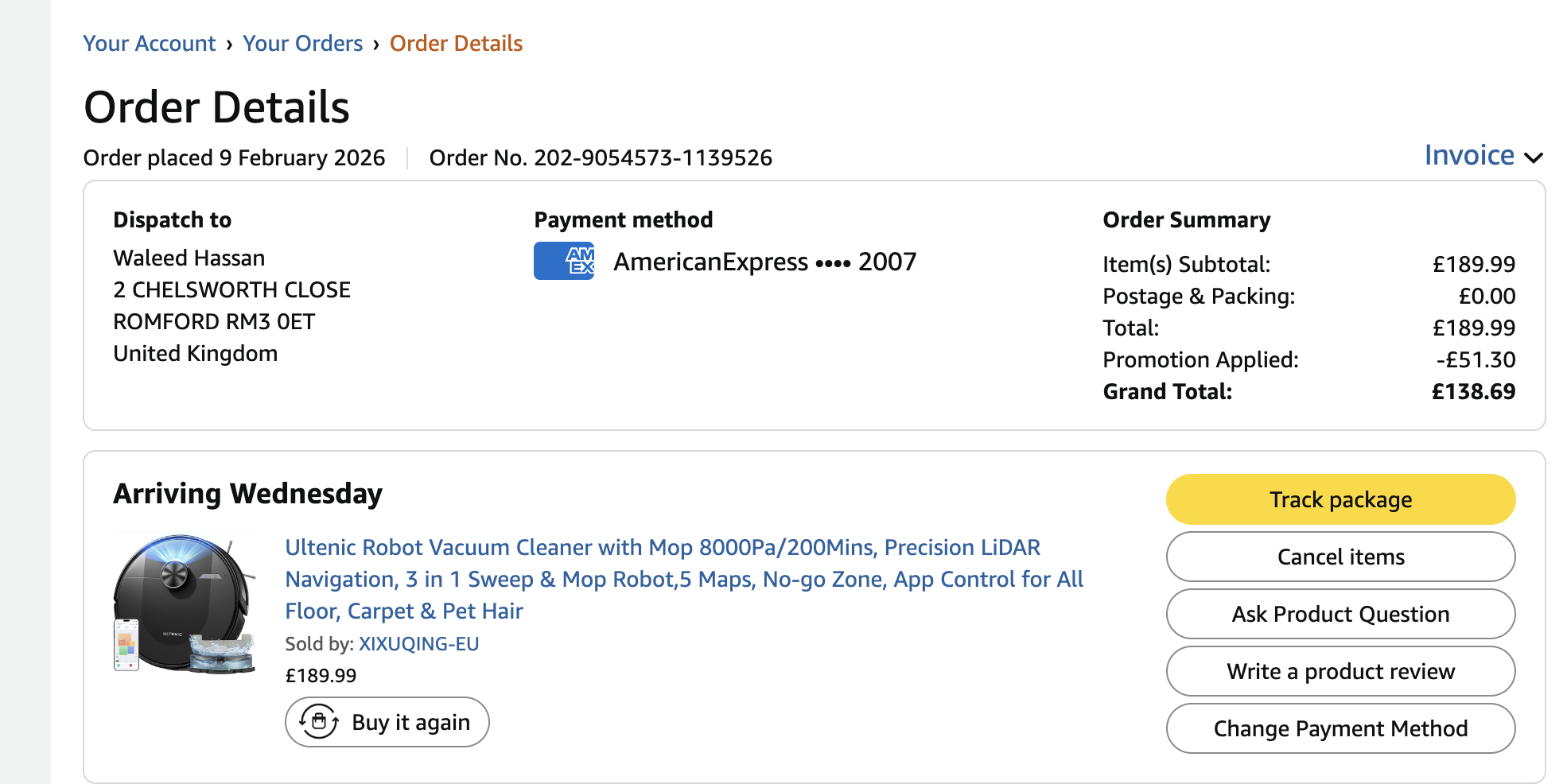
Task: Click the Arriving Wednesday heading
Action: tap(247, 494)
